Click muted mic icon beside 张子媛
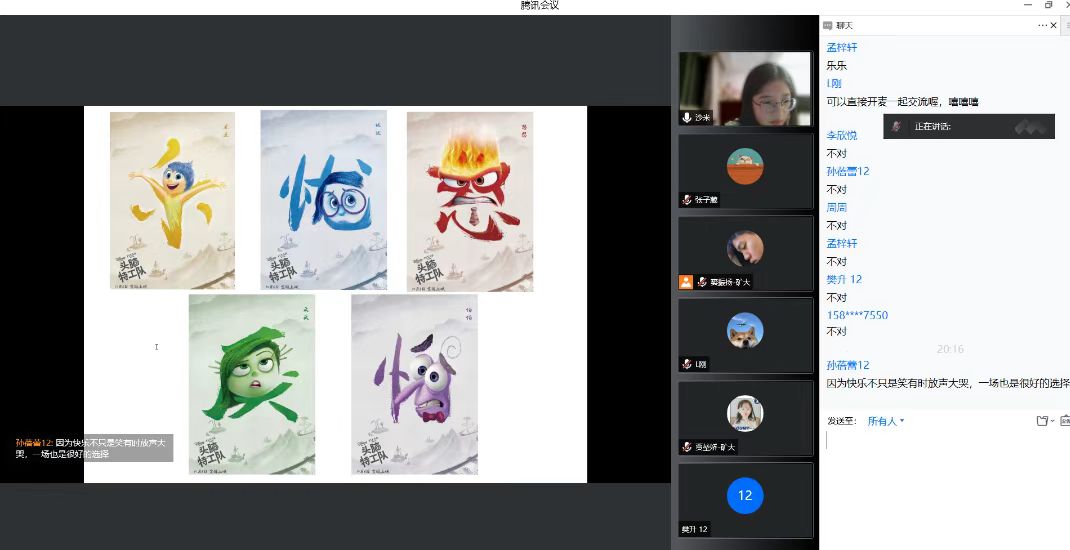Viewport: 1070px width, 550px height. 687,200
